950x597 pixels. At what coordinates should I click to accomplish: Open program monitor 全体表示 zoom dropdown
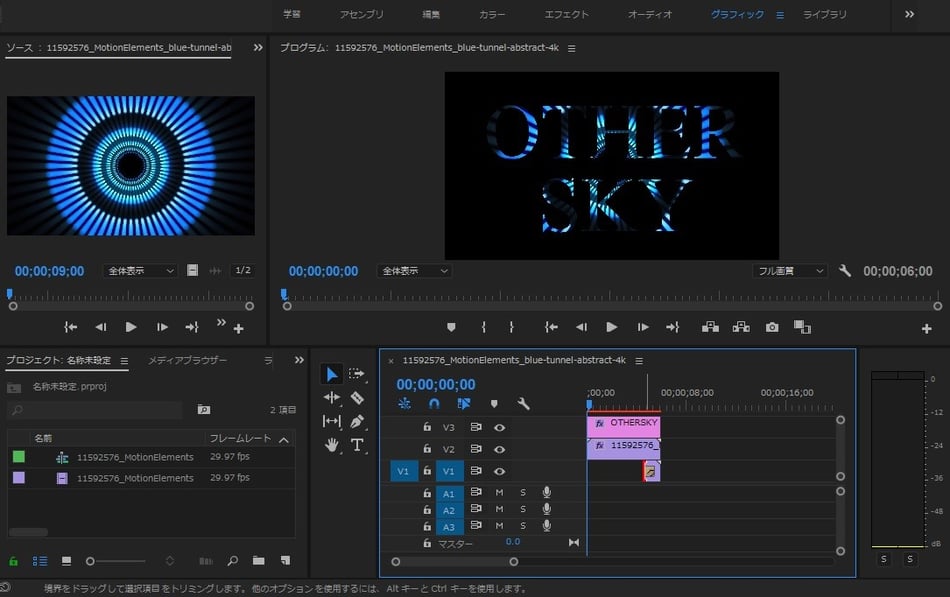coord(414,271)
